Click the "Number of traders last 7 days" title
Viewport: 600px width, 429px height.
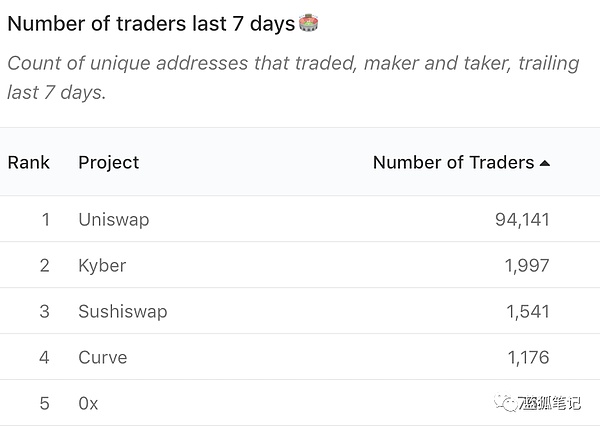pyautogui.click(x=151, y=23)
